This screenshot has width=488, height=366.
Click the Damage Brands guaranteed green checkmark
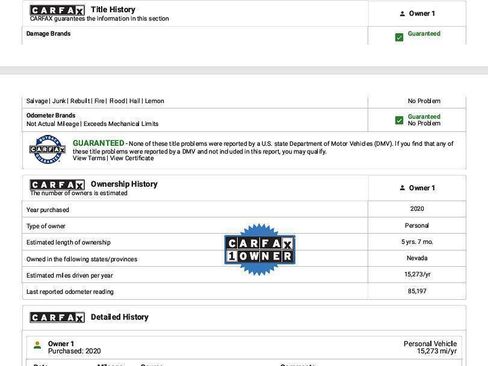[399, 37]
